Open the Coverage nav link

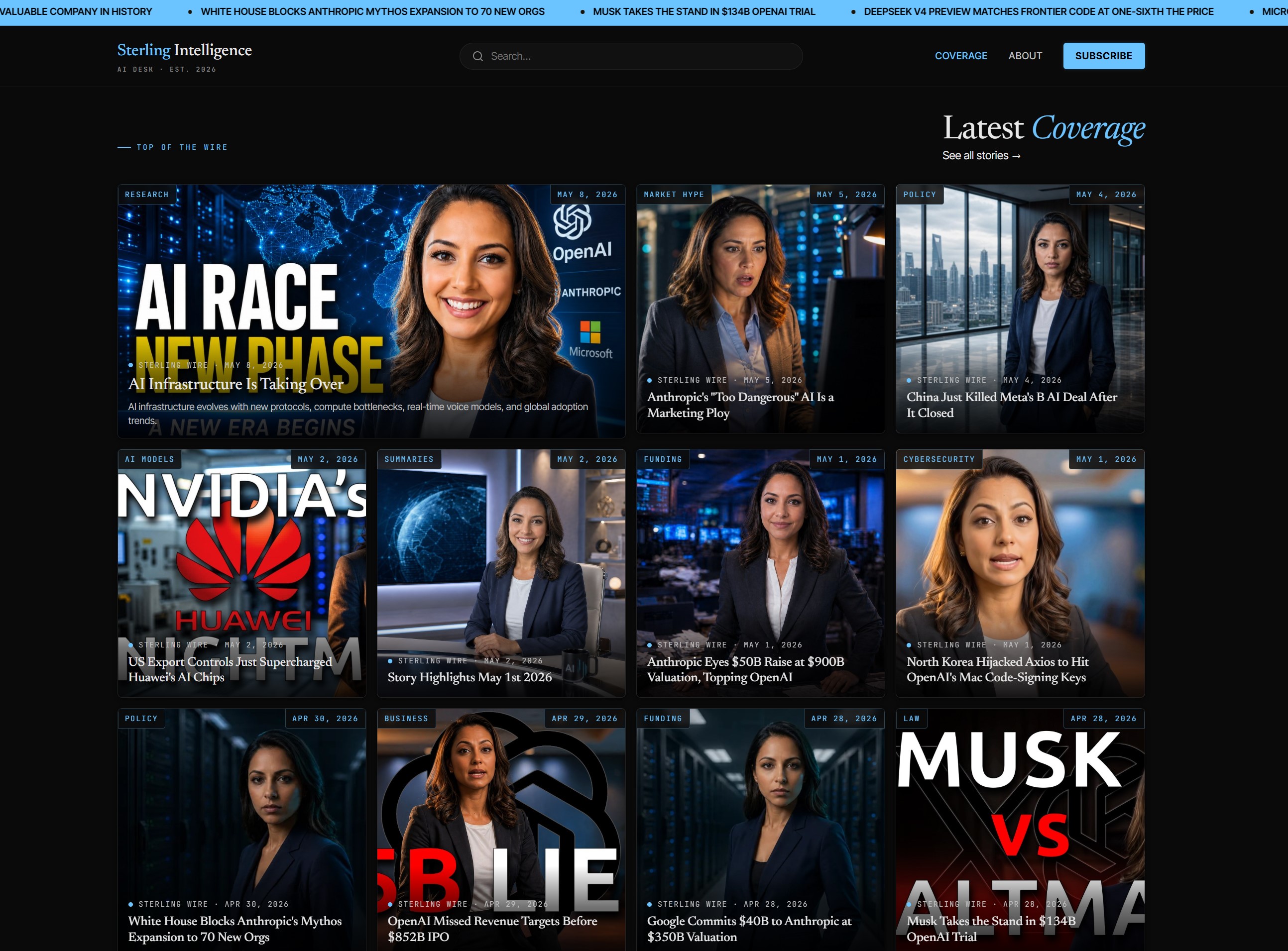[x=960, y=56]
